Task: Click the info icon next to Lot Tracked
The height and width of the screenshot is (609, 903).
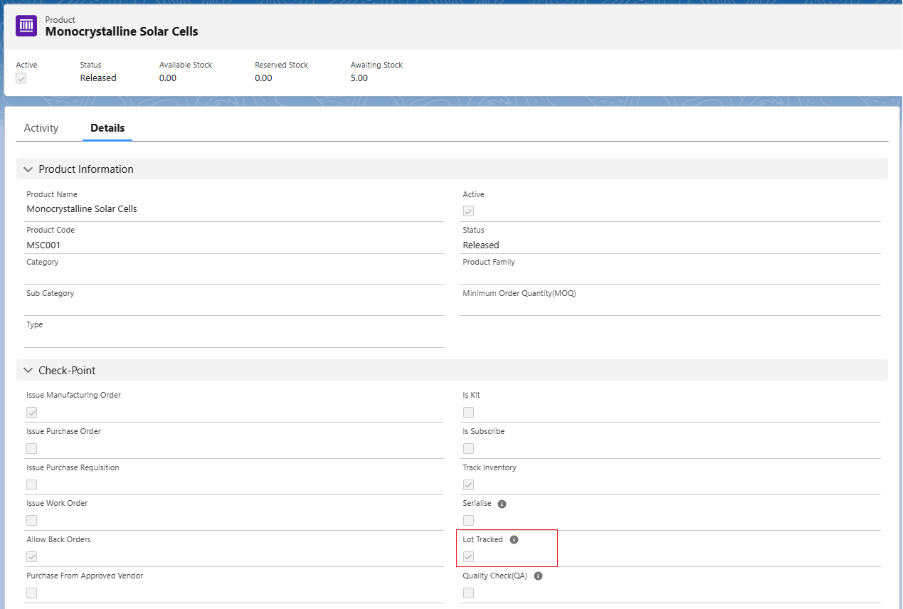Action: tap(514, 540)
